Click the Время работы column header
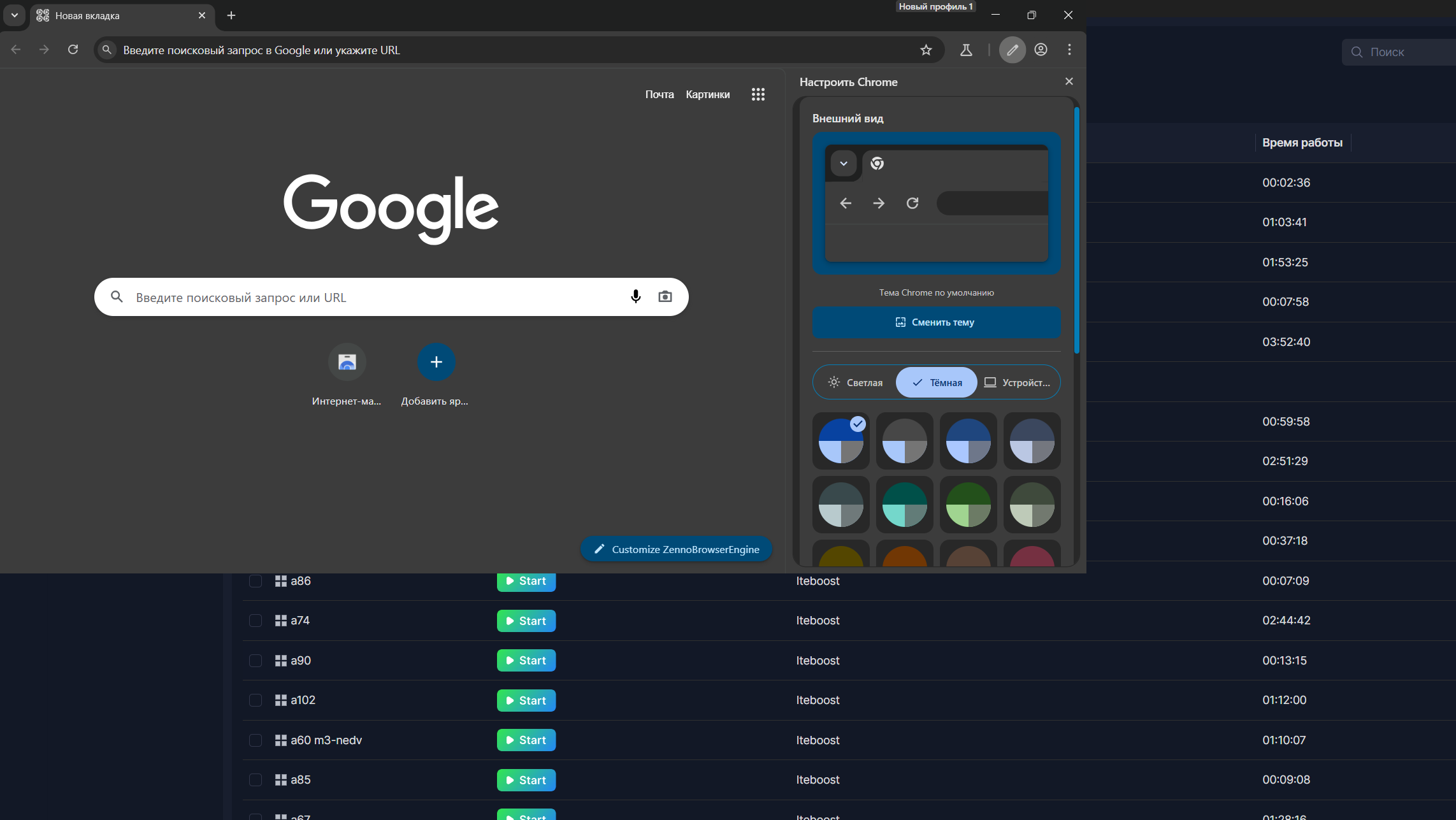 tap(1302, 143)
